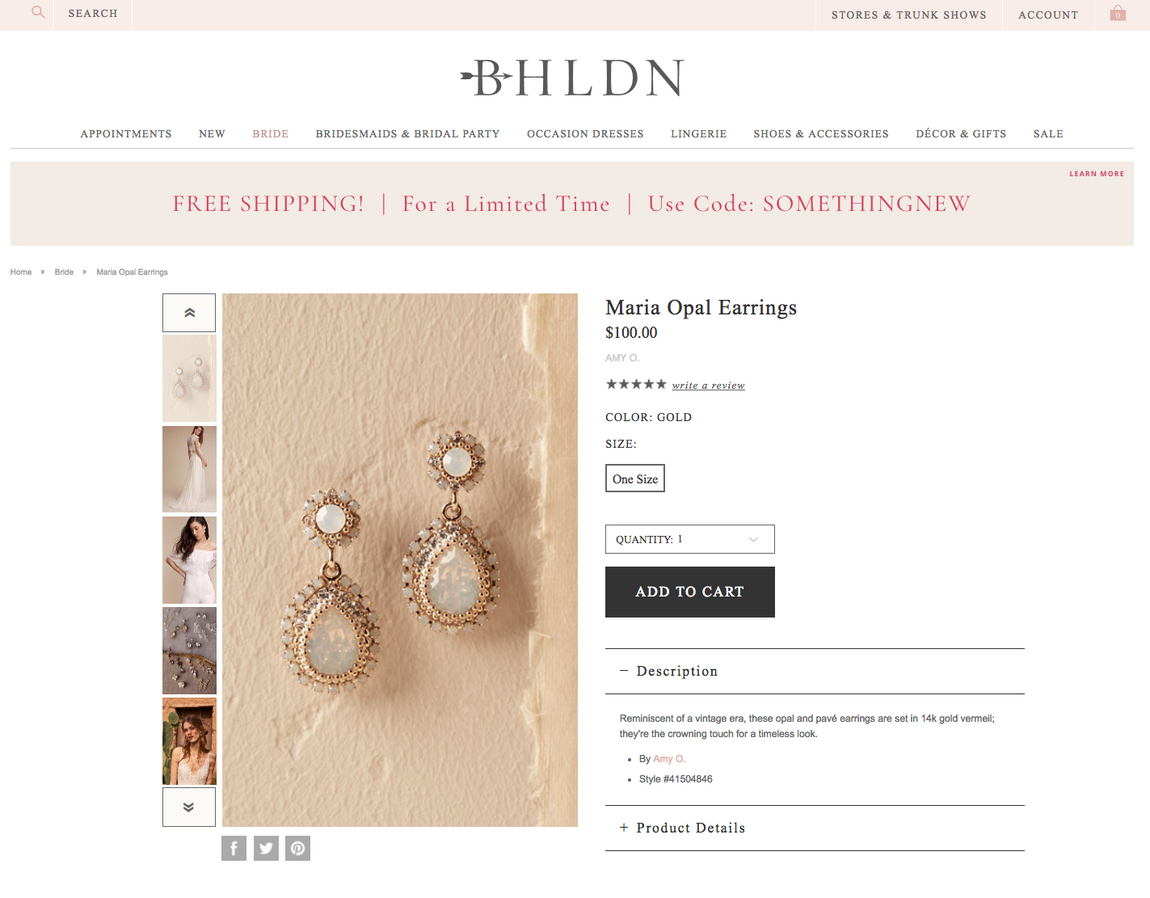Open the Amy O. designer link

(x=669, y=759)
